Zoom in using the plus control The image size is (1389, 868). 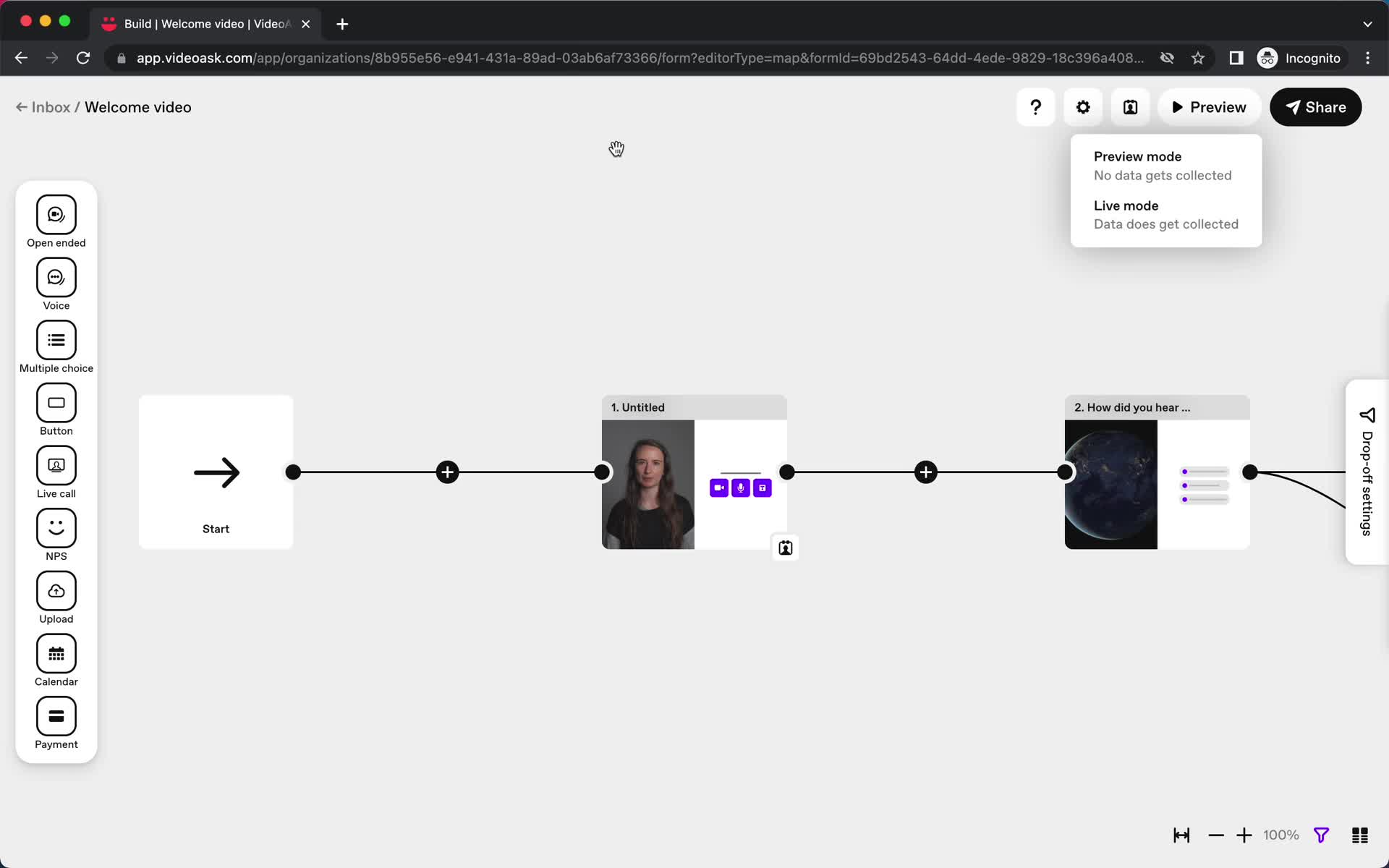point(1244,835)
